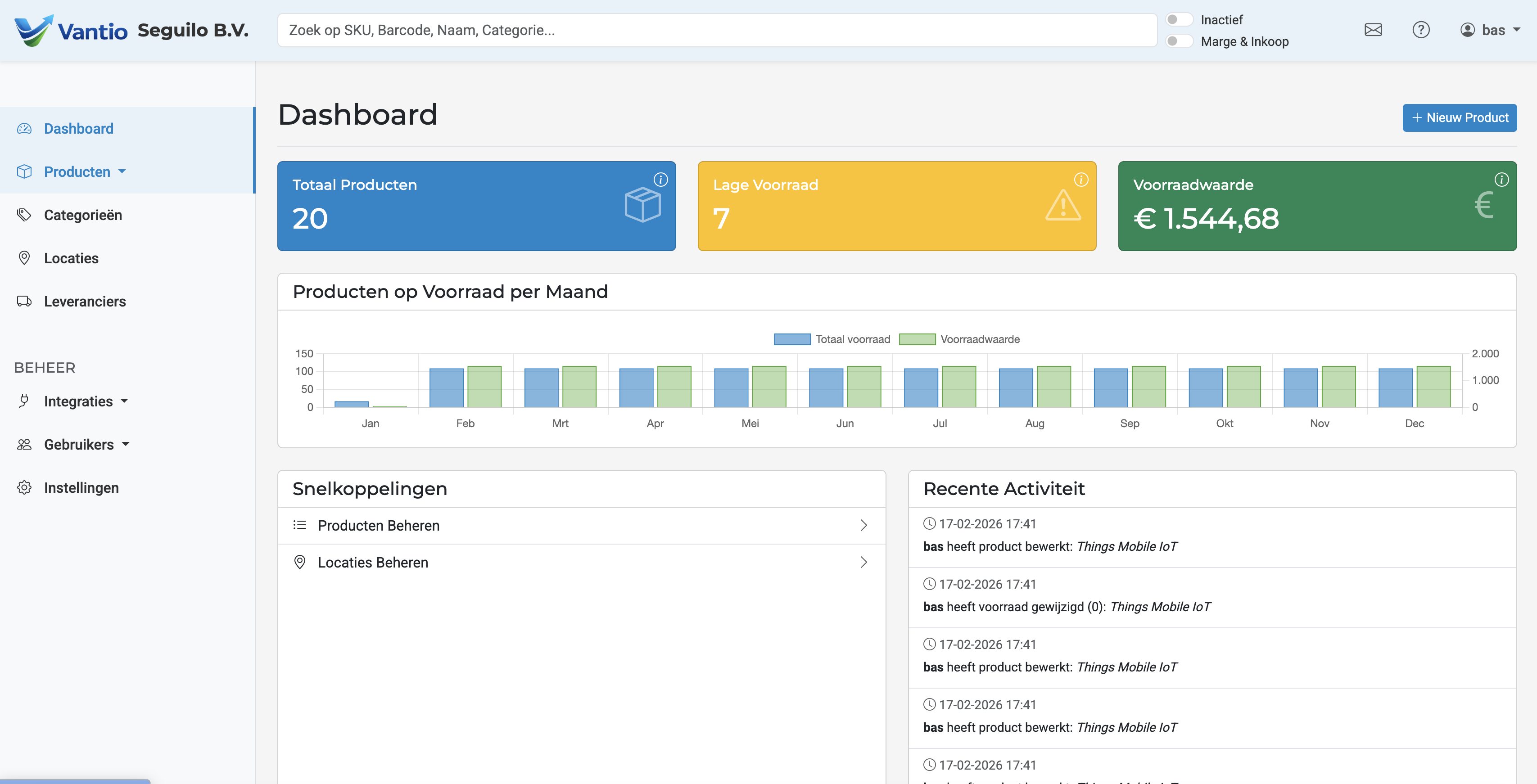Enable the Inactief toggle switch
Viewport: 1537px width, 784px height.
1178,20
